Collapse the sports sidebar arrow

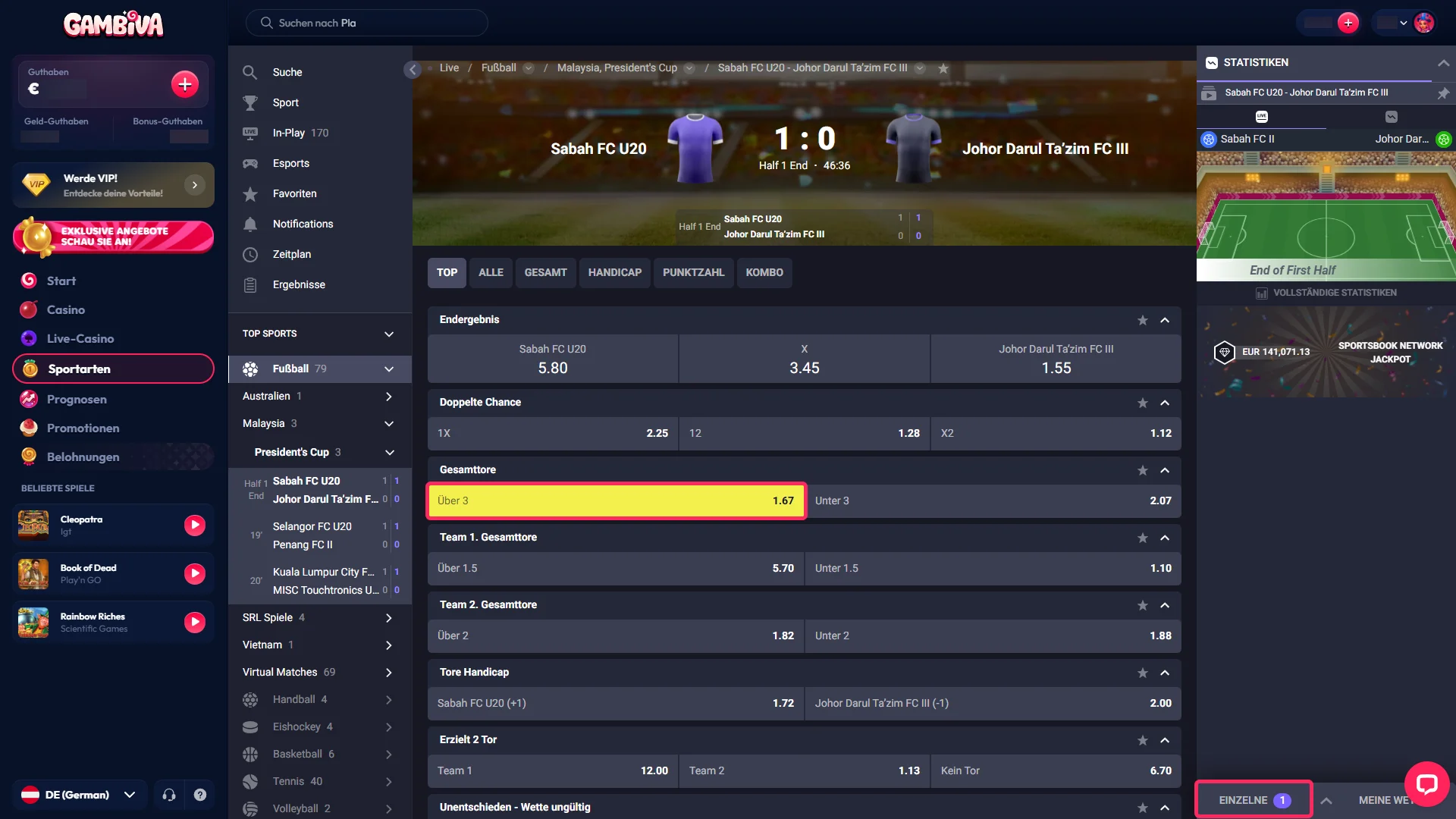point(413,70)
